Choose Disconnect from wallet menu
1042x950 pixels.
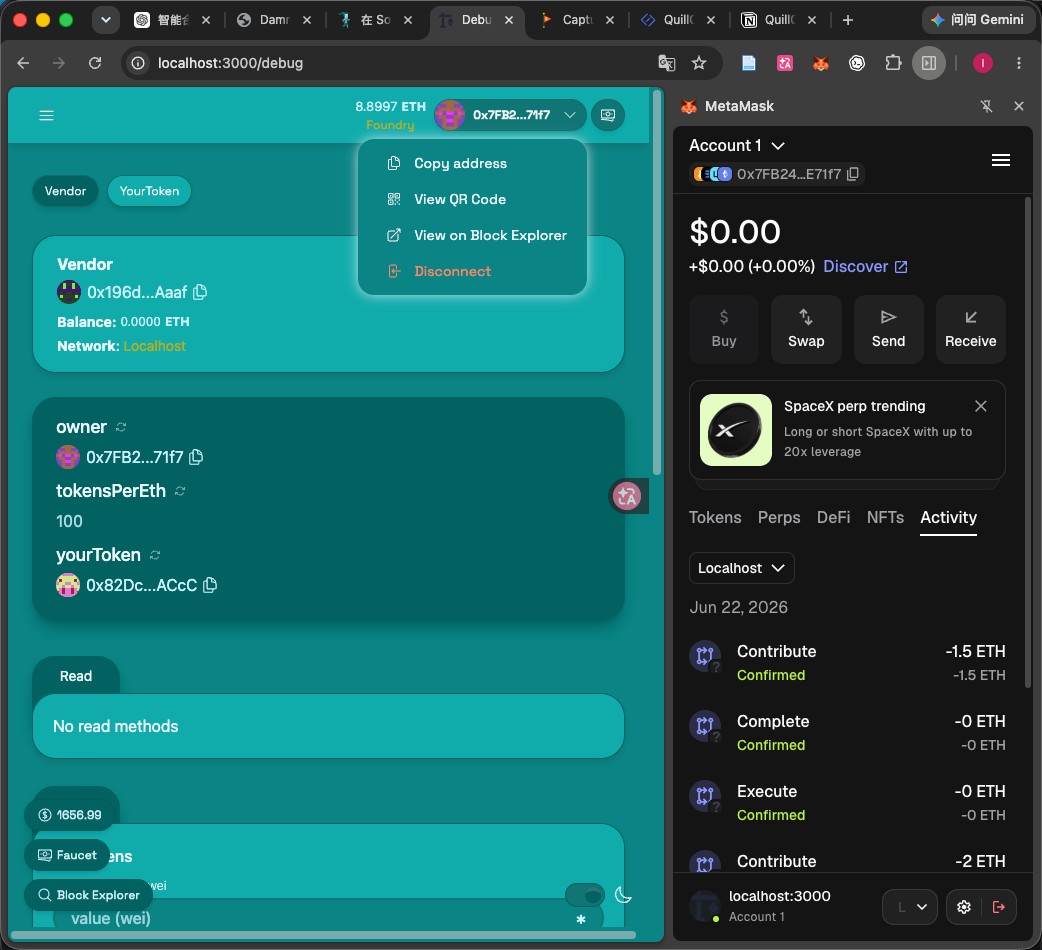472,271
